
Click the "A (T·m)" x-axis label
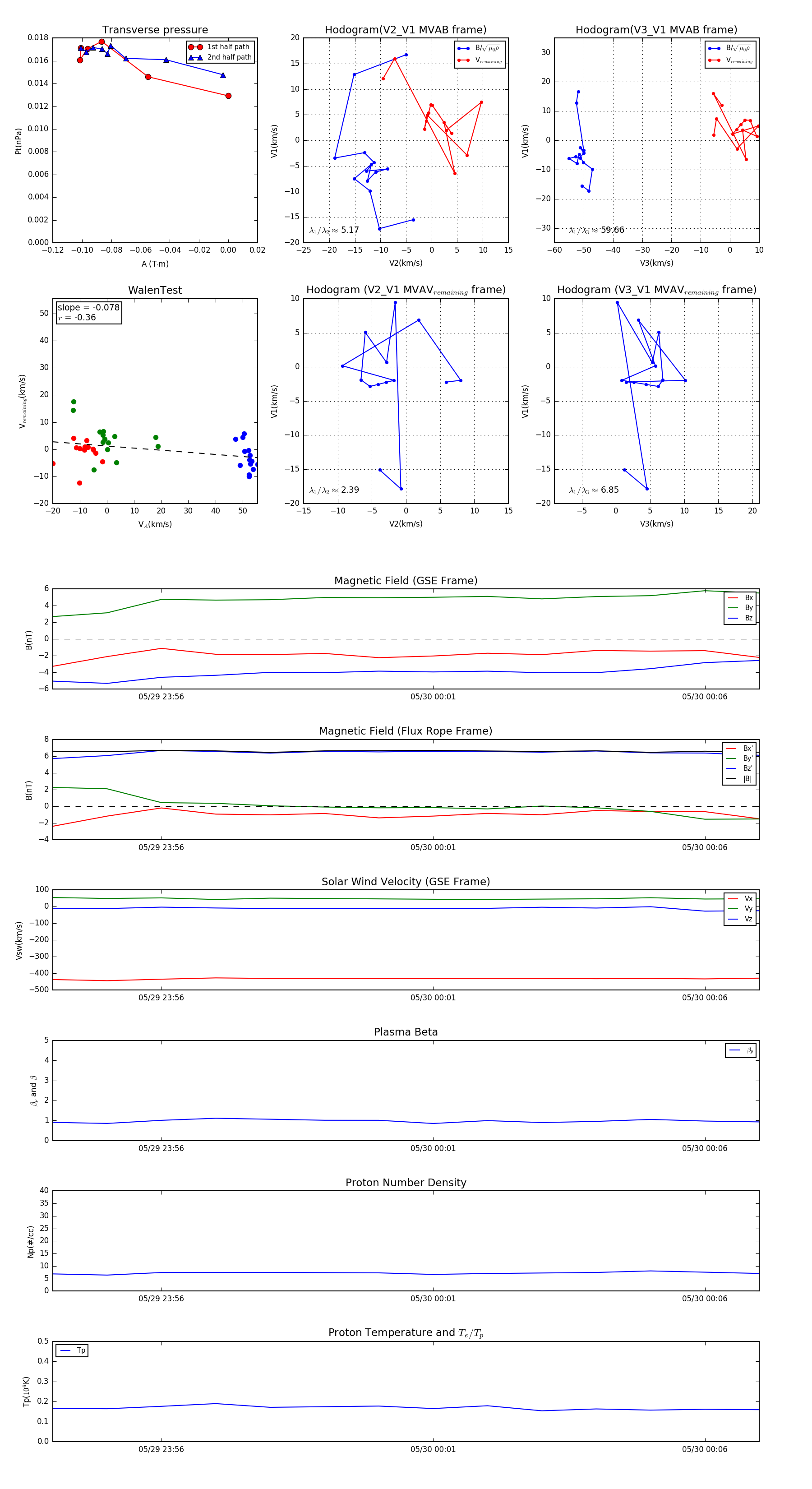155,264
